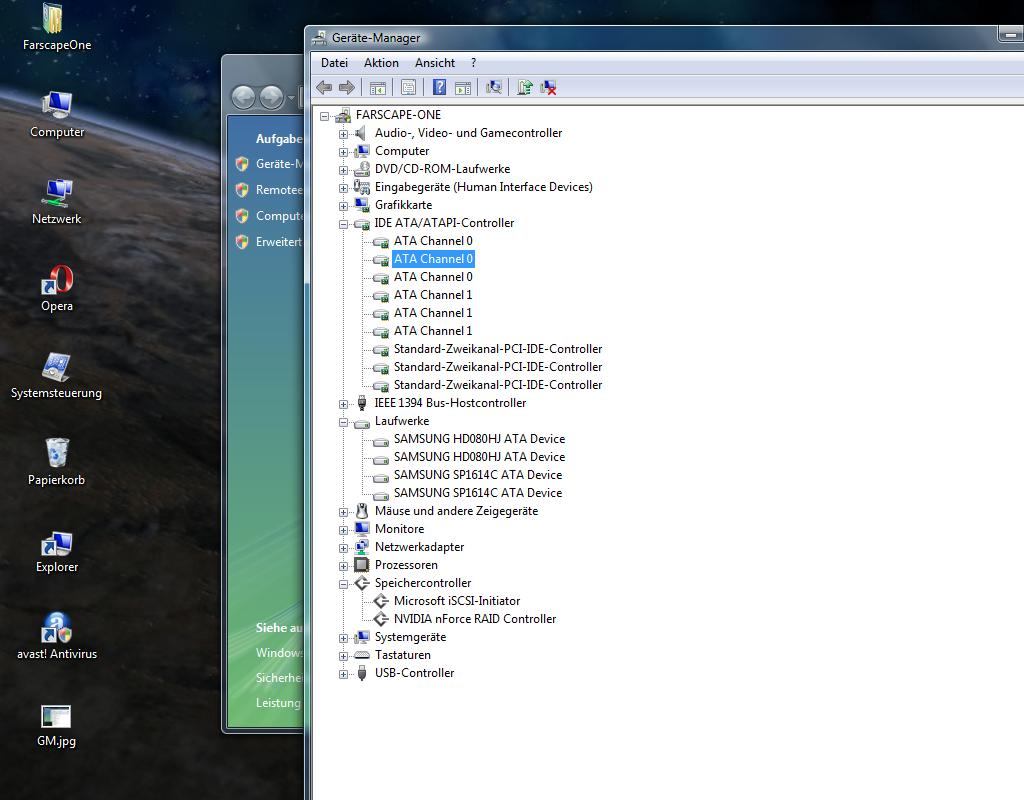
Task: Collapse the Speichercontroller node
Action: (x=344, y=584)
